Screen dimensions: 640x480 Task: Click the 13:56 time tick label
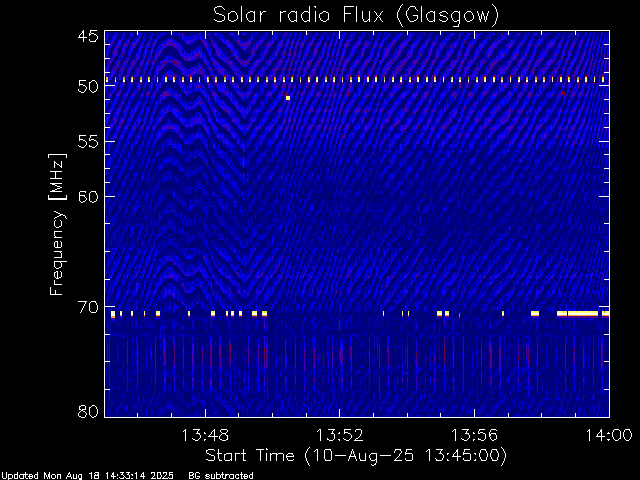(474, 435)
